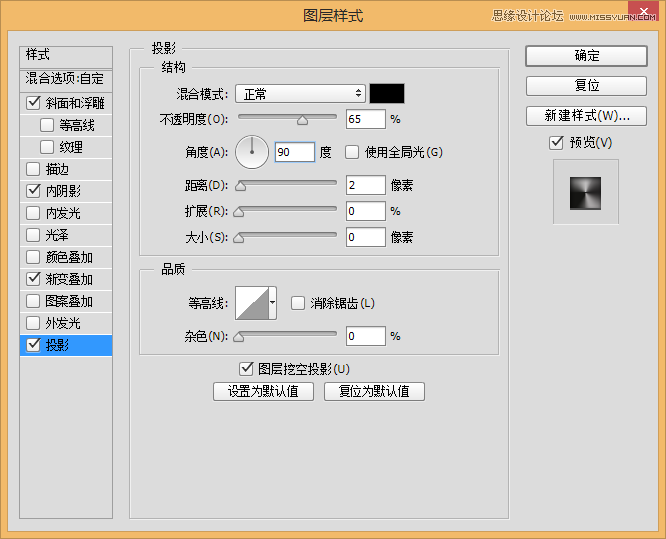Click the angle dial control

(252, 152)
